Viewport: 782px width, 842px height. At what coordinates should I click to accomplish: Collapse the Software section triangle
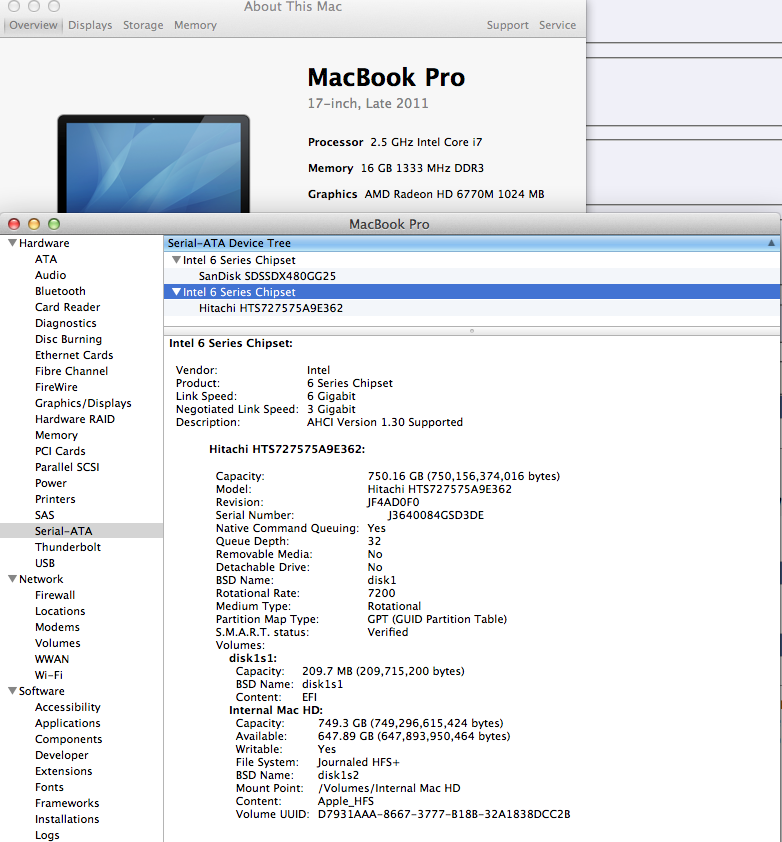(12, 691)
